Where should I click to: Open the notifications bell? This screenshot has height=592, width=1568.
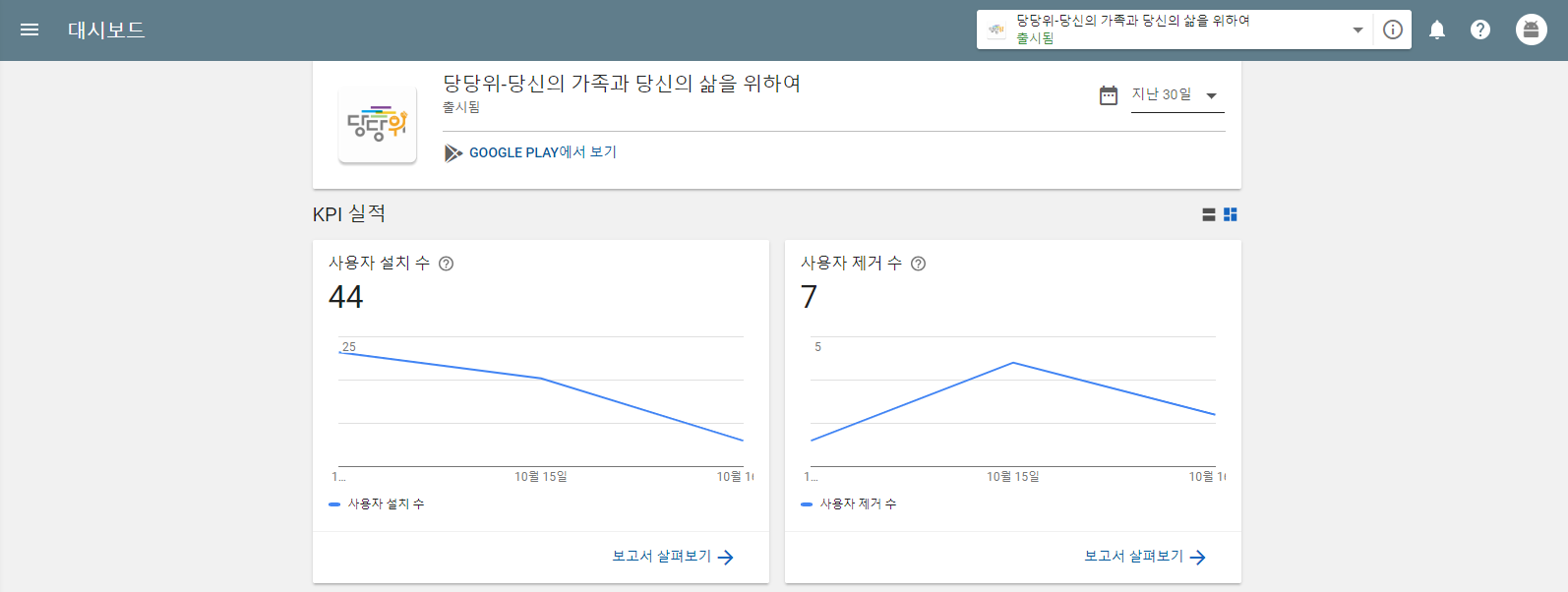pos(1437,30)
